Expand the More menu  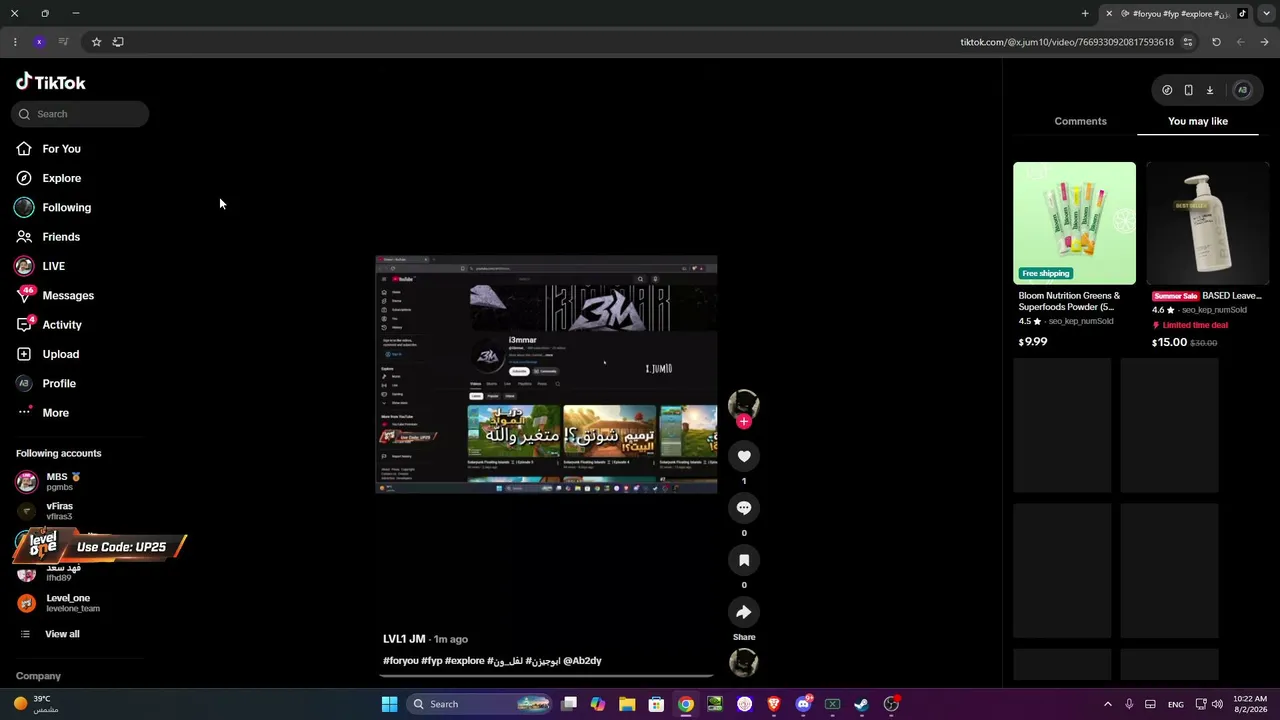click(x=55, y=413)
